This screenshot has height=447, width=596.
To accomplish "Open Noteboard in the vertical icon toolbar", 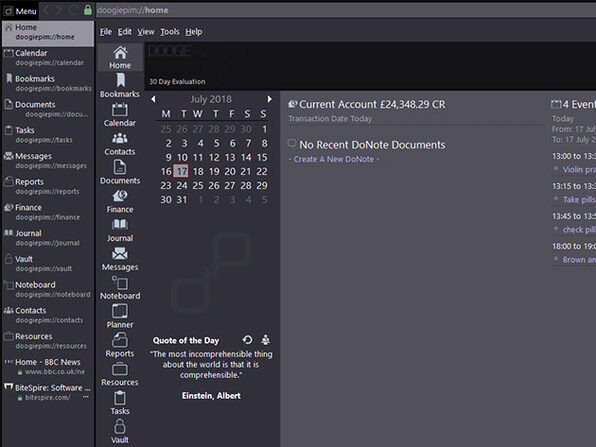I will point(120,288).
